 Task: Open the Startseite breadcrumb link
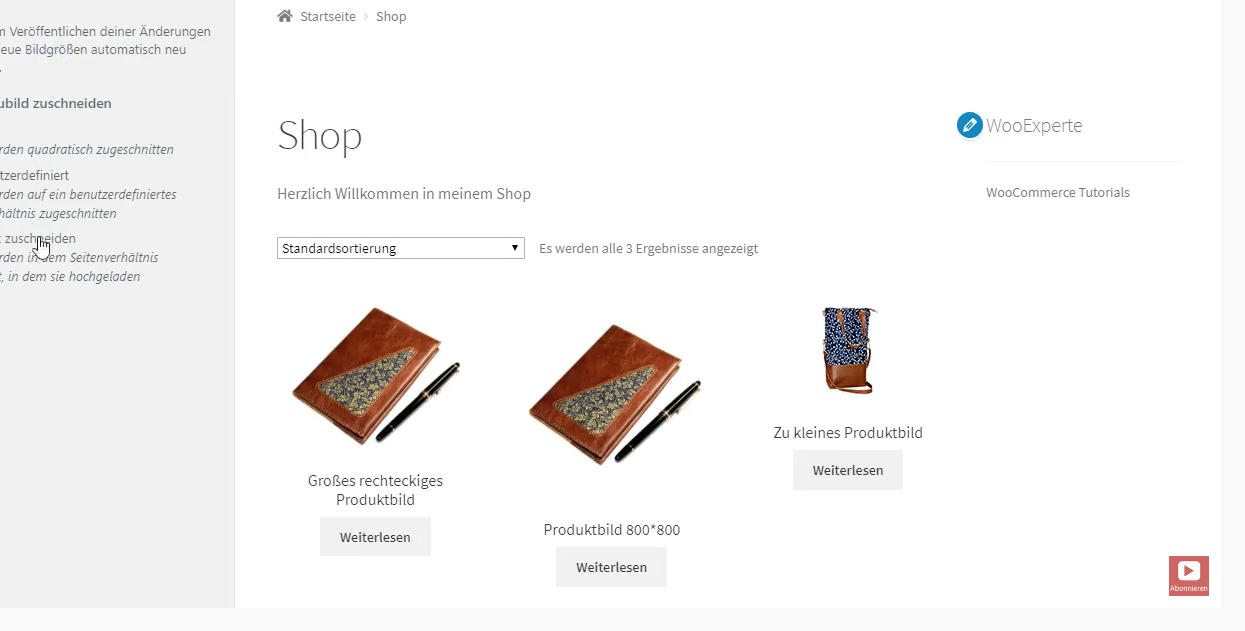tap(328, 17)
